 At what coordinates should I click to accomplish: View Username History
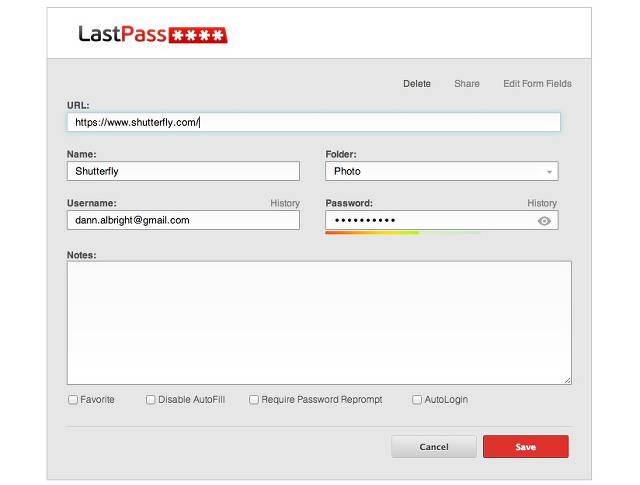click(x=285, y=203)
